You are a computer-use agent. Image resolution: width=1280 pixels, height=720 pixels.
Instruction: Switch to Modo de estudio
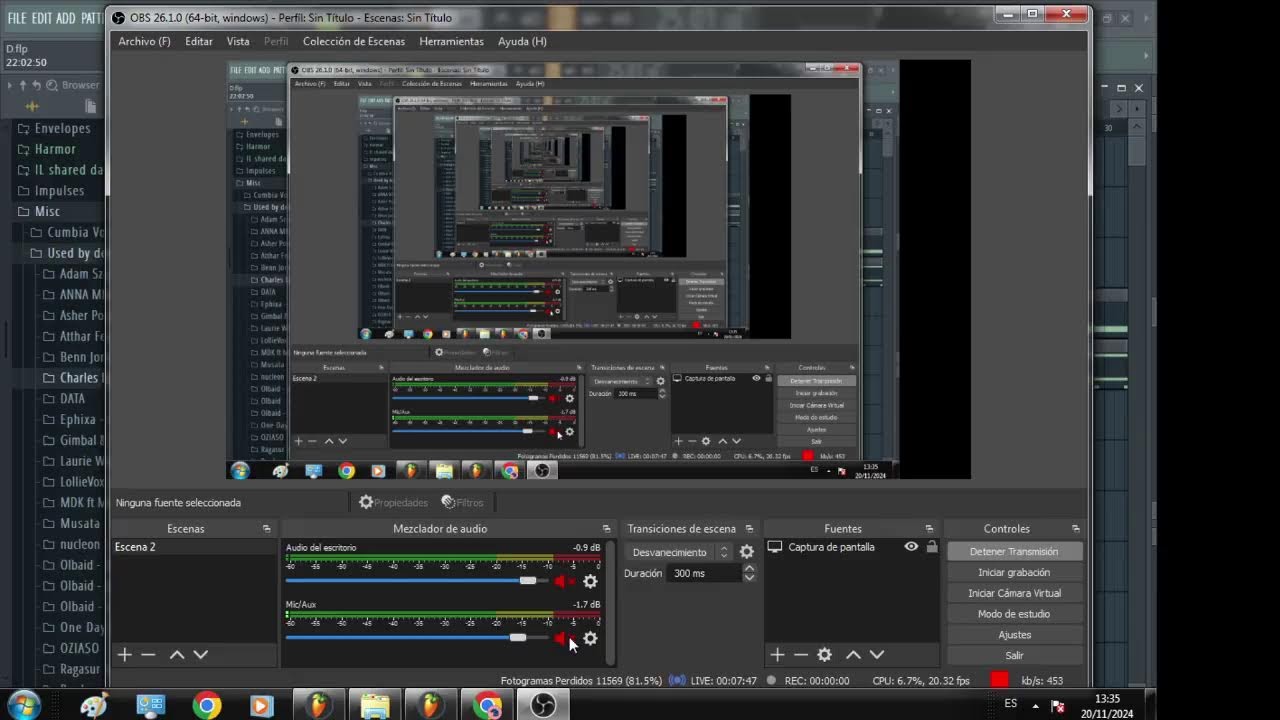click(x=1014, y=614)
